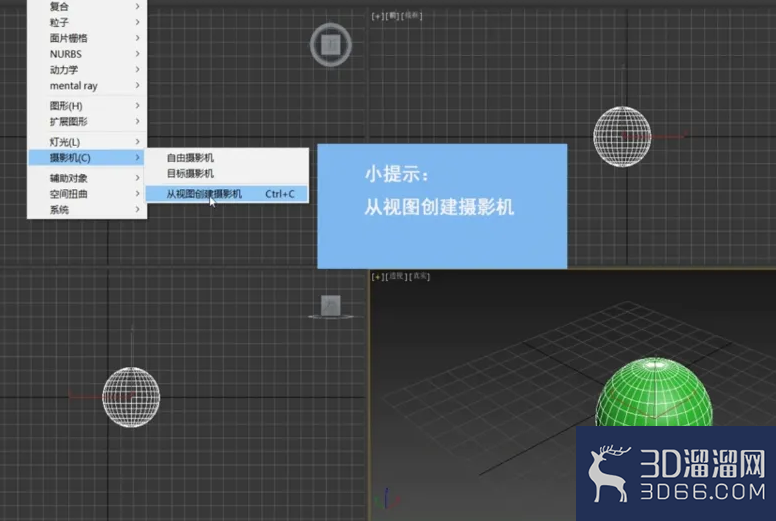Viewport: 776px width, 521px height.
Task: Click the ViewCube in the bottom-left viewport
Action: (x=331, y=306)
